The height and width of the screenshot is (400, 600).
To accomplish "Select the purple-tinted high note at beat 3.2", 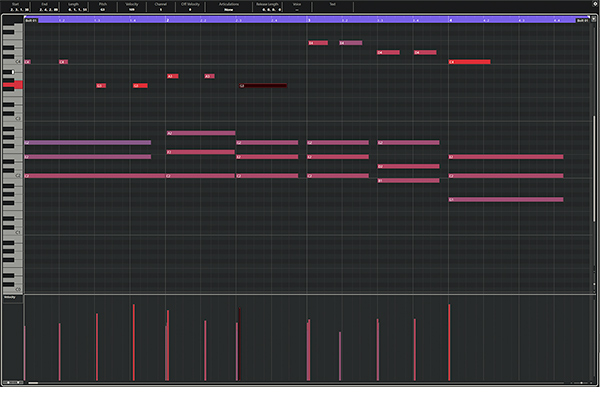I will tap(351, 43).
